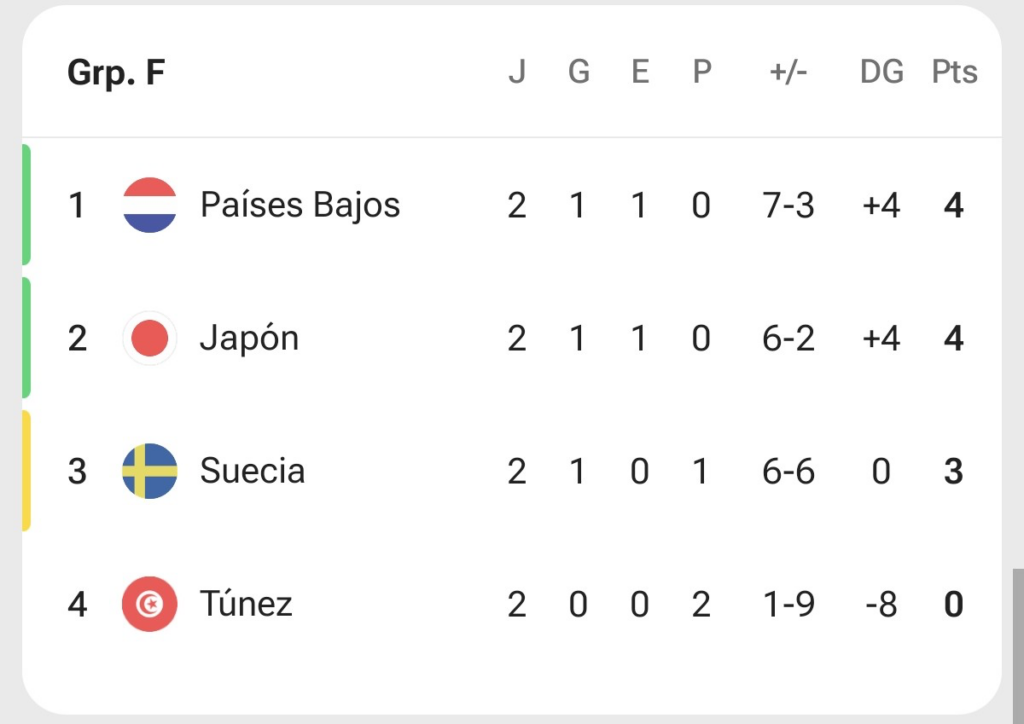Screen dimensions: 1024x724
Task: Select the Grp. F group header
Action: click(116, 72)
